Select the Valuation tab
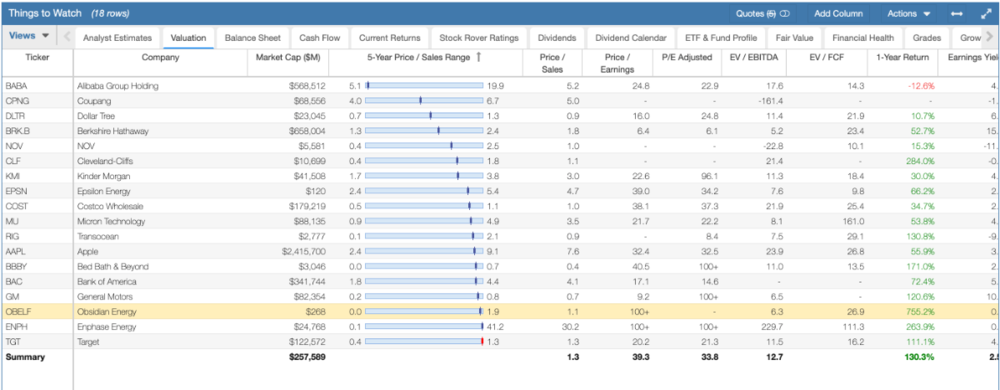The height and width of the screenshot is (390, 1000). coord(188,38)
